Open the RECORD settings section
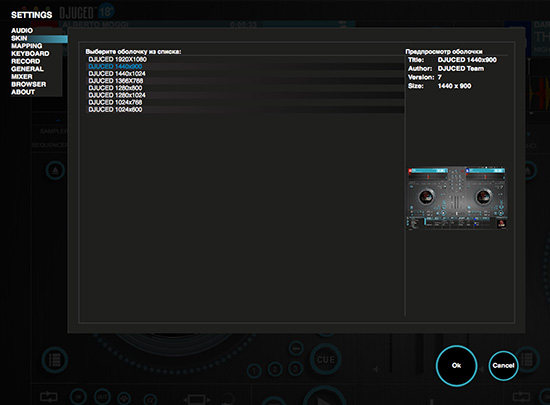 pyautogui.click(x=25, y=61)
